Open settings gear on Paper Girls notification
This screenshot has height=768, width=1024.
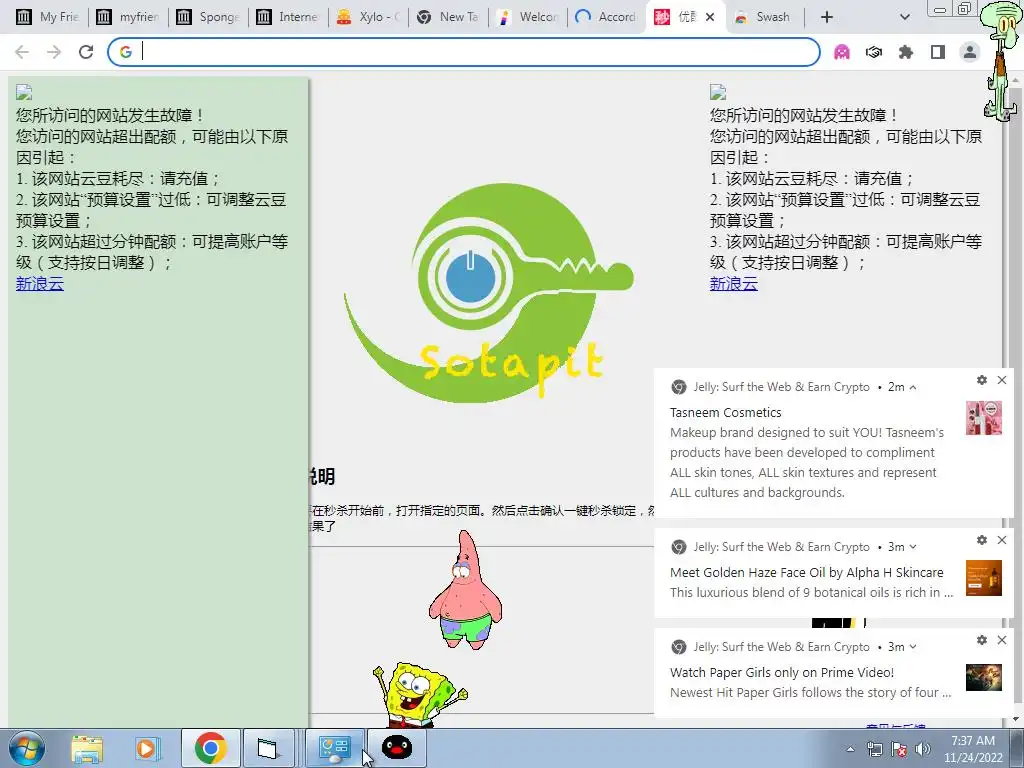[982, 640]
